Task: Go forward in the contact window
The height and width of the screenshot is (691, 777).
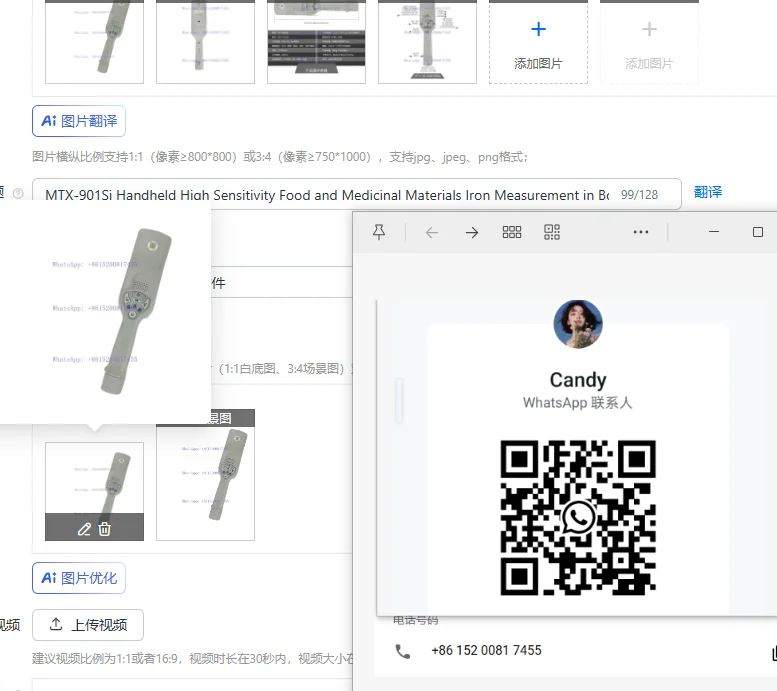Action: [x=472, y=232]
